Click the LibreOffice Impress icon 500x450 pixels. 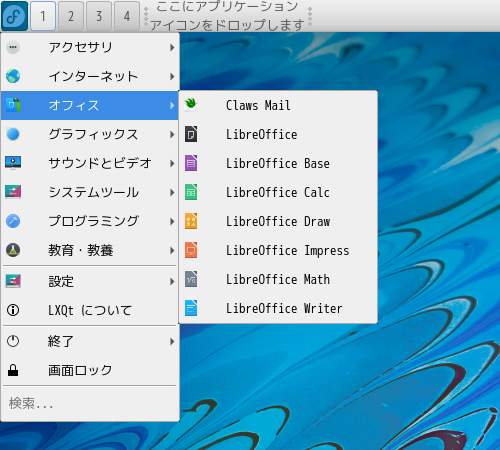191,250
